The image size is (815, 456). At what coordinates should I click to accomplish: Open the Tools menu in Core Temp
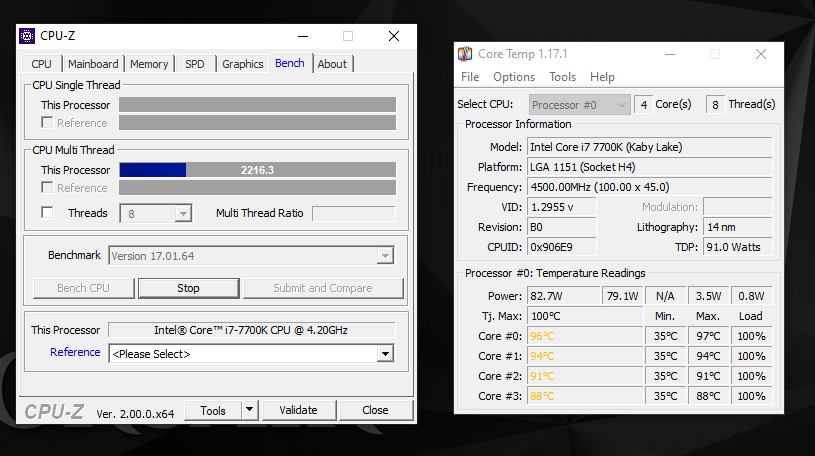[562, 77]
